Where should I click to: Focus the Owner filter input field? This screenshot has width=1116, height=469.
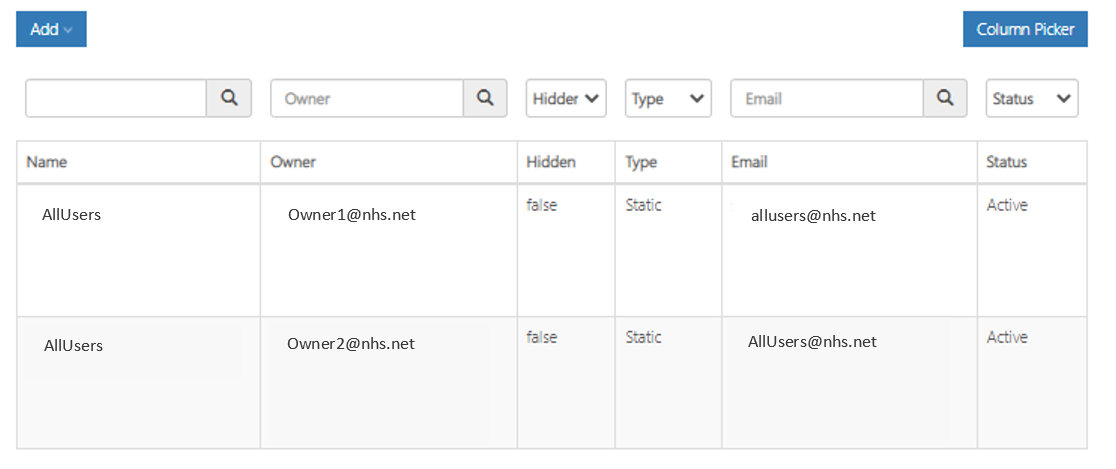(x=367, y=98)
